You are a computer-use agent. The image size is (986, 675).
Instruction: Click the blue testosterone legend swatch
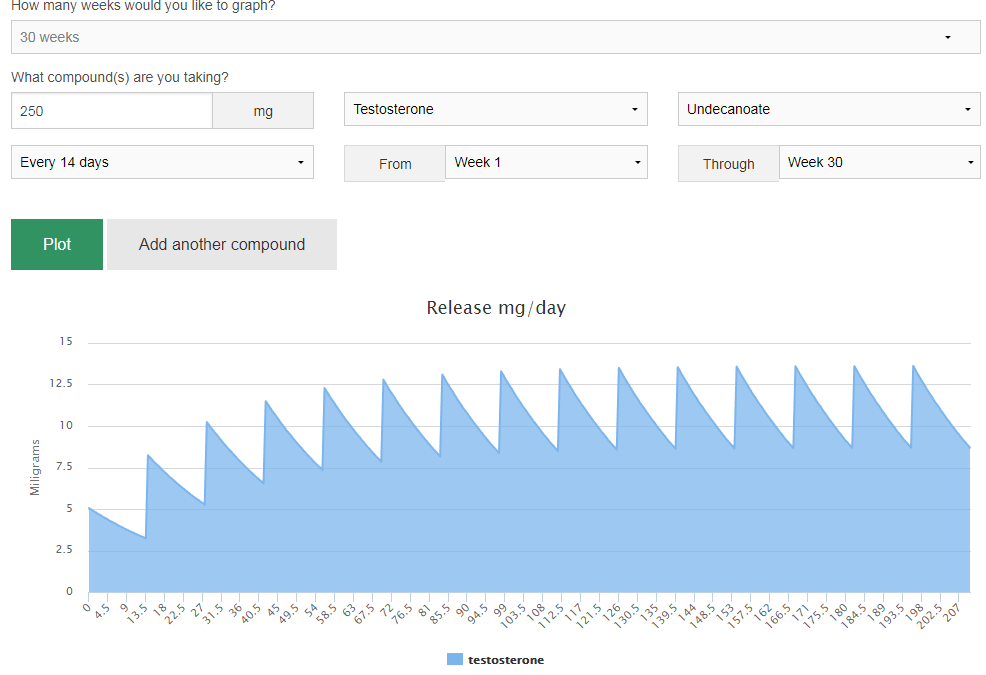[x=455, y=660]
